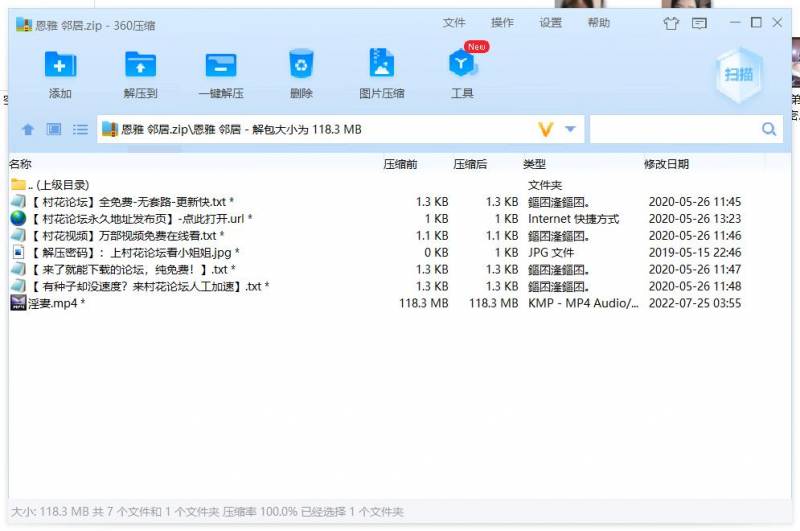Click the skin shirt icon in title bar
The height and width of the screenshot is (531, 800).
[x=671, y=23]
